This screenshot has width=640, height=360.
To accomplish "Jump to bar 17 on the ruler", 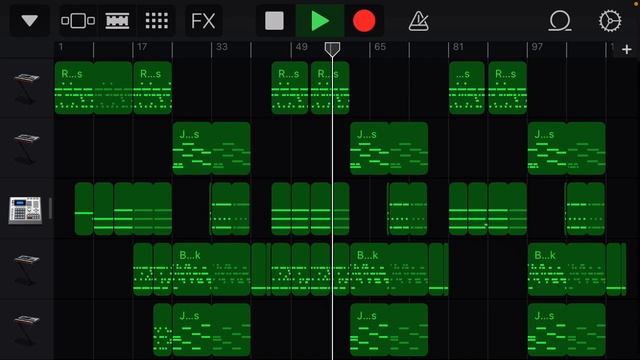I will pos(142,47).
